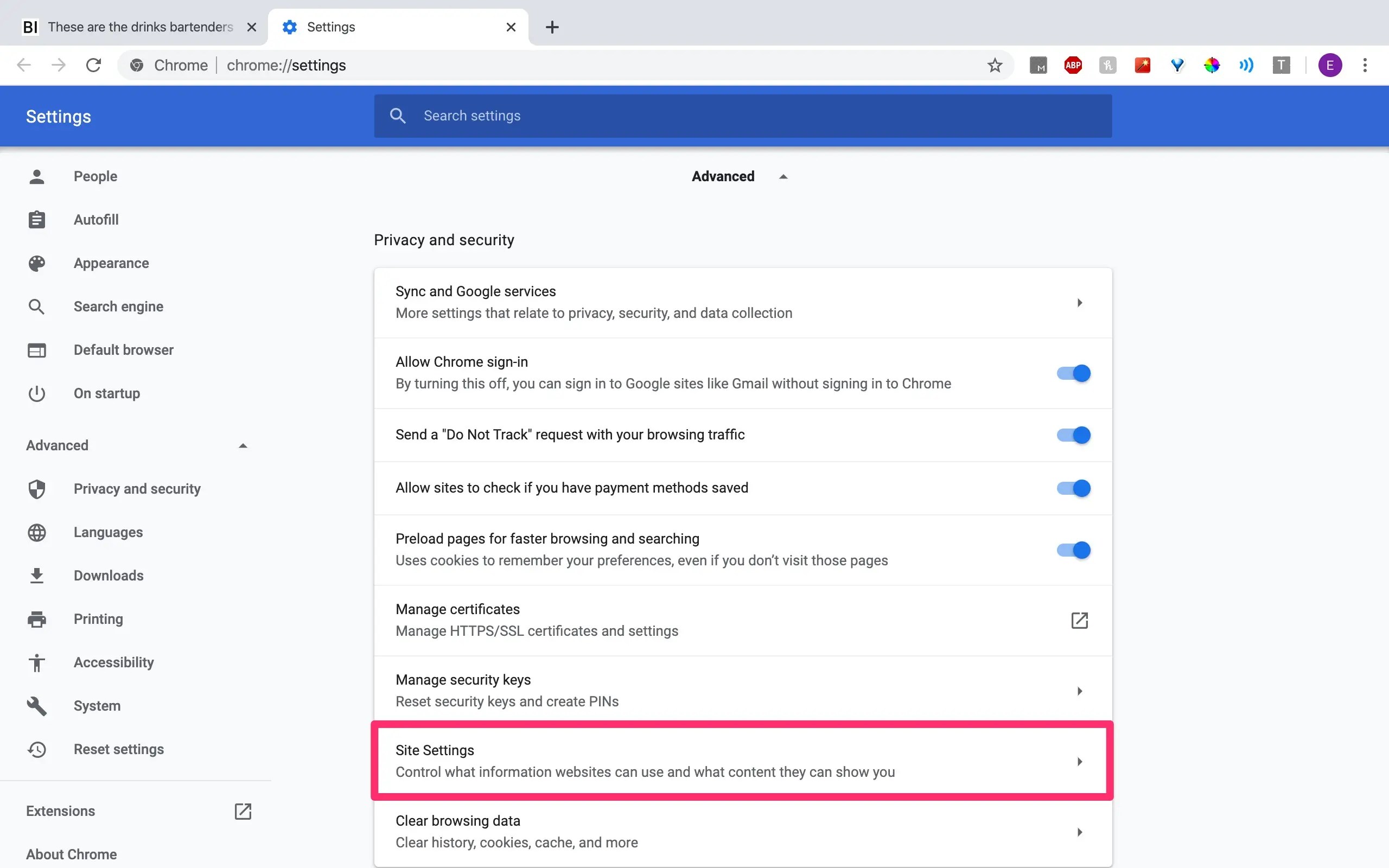Screen dimensions: 1389x868
Task: Collapse the Advanced section in the sidebar
Action: (x=243, y=445)
